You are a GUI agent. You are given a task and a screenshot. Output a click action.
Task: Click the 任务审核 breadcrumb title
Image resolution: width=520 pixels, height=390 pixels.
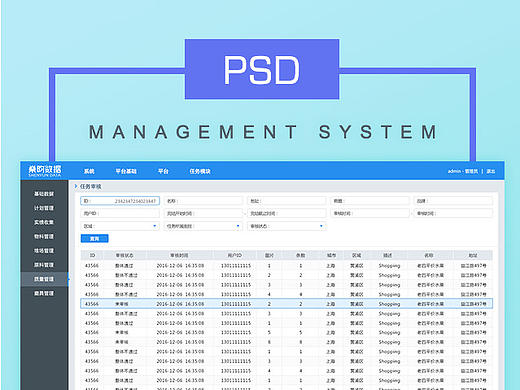click(x=90, y=186)
